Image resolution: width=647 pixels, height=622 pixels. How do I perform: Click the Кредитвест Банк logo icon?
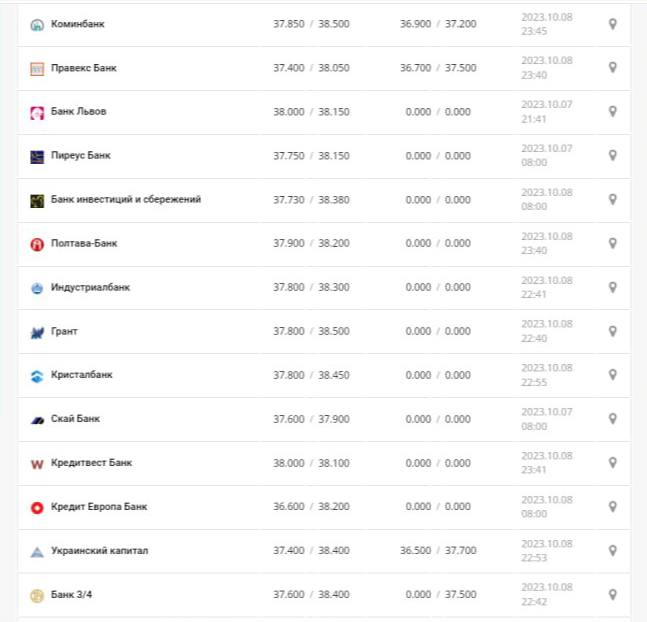(37, 463)
